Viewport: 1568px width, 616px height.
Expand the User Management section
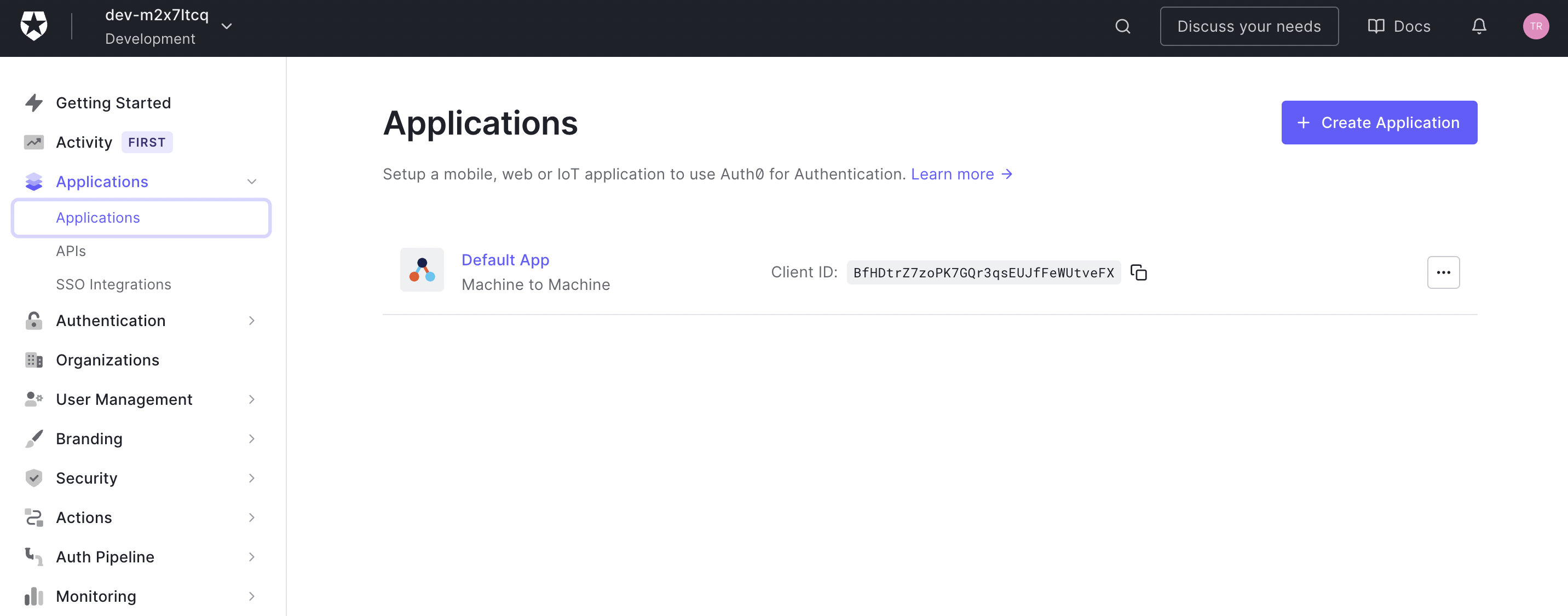coord(251,399)
